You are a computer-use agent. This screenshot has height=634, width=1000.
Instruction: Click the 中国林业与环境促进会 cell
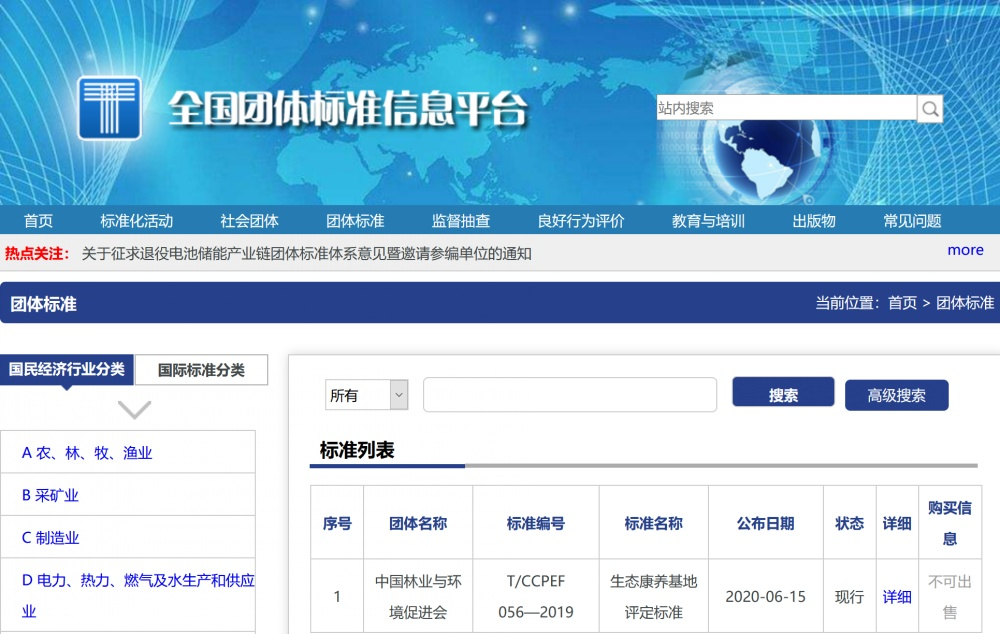[418, 596]
